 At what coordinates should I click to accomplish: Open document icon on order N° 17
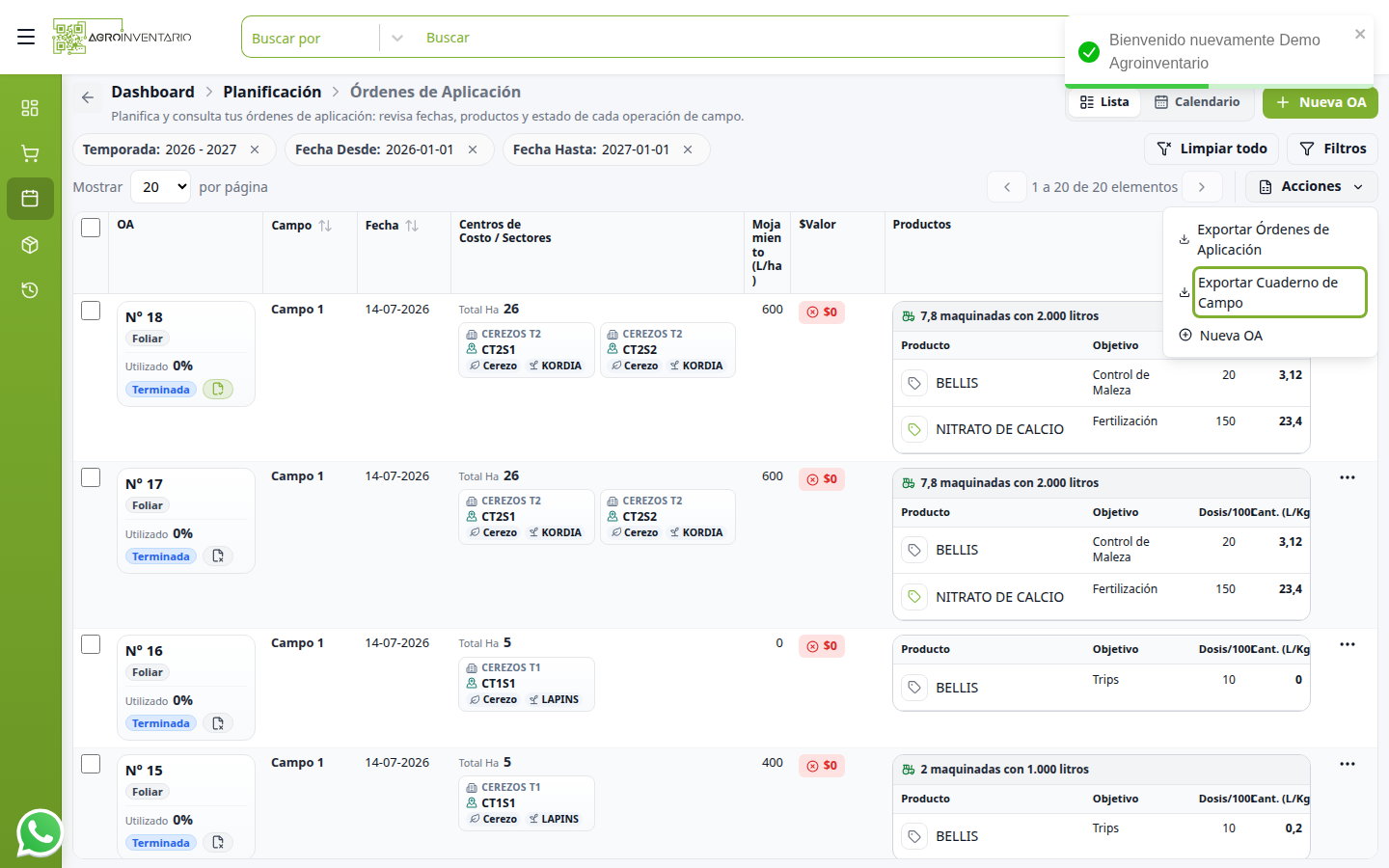click(x=218, y=556)
